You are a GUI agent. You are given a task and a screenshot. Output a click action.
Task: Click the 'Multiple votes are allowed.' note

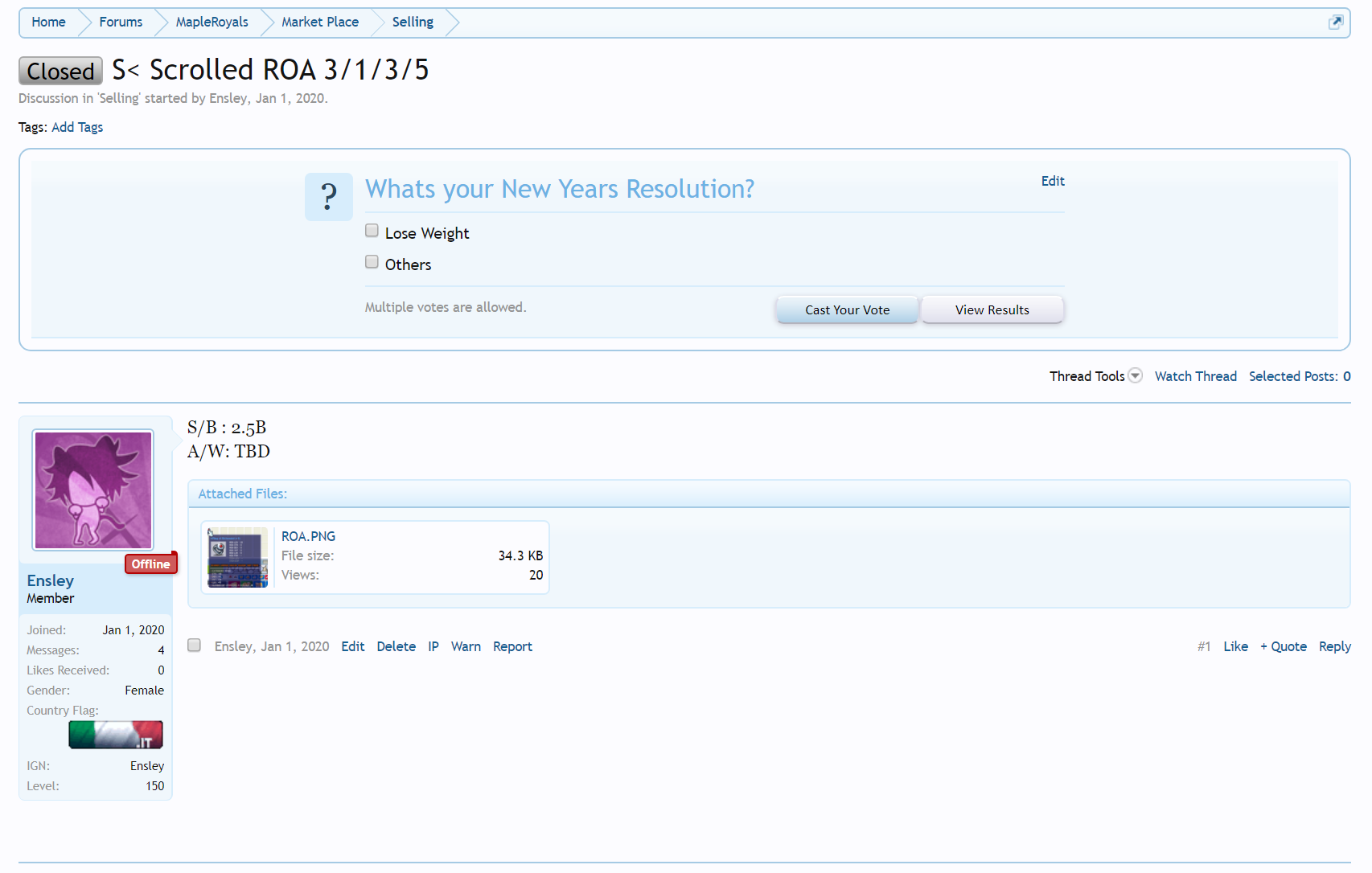pos(446,307)
